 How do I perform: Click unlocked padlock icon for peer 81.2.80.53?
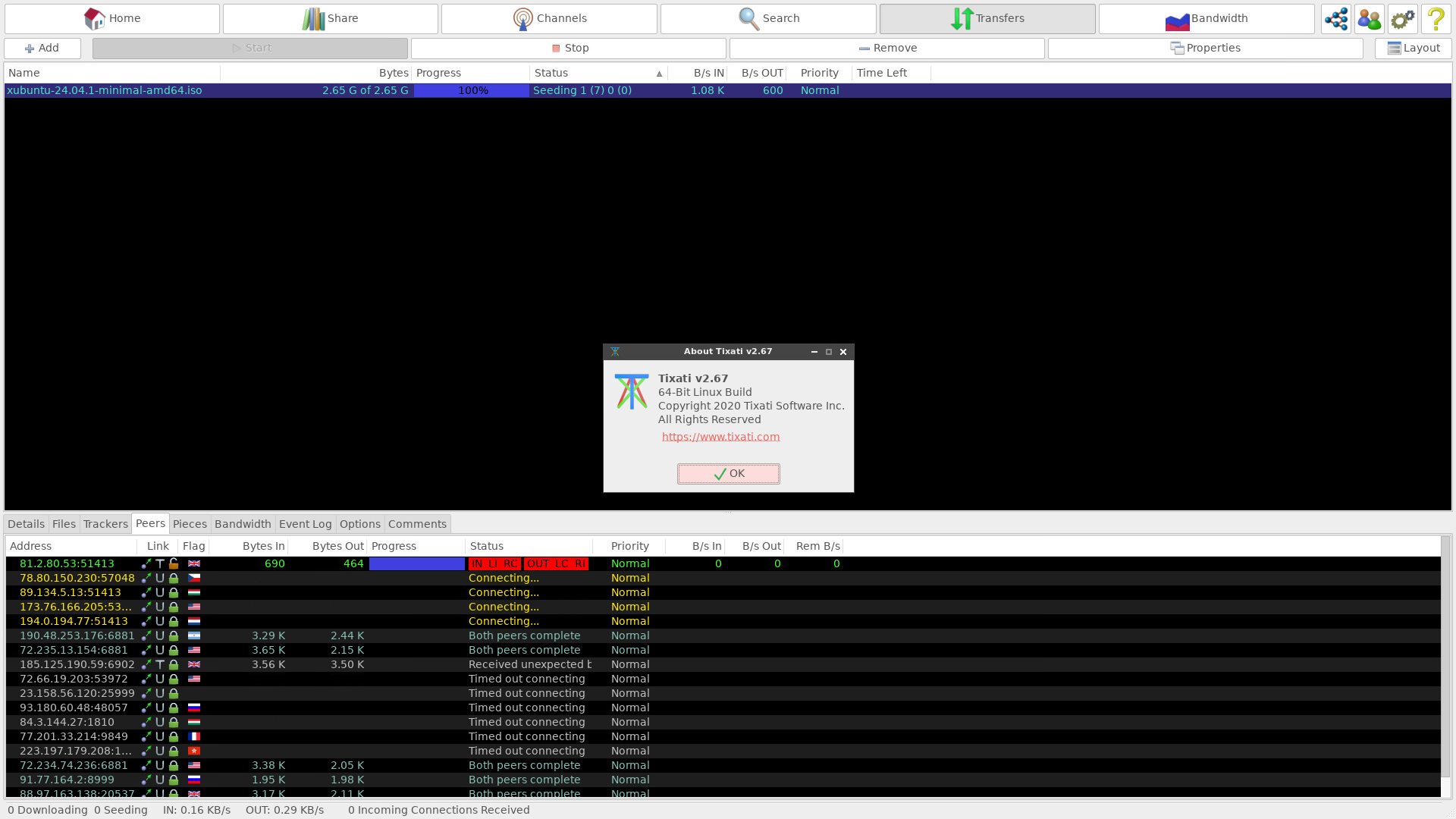[174, 563]
